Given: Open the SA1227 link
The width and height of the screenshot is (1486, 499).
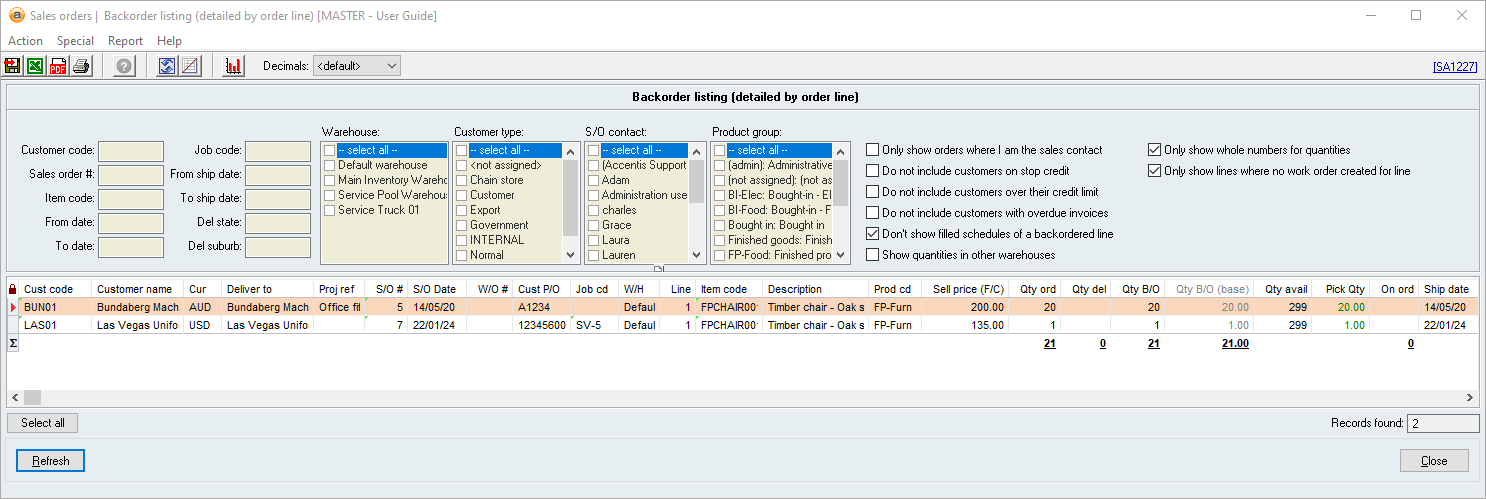Looking at the screenshot, I should point(1454,67).
